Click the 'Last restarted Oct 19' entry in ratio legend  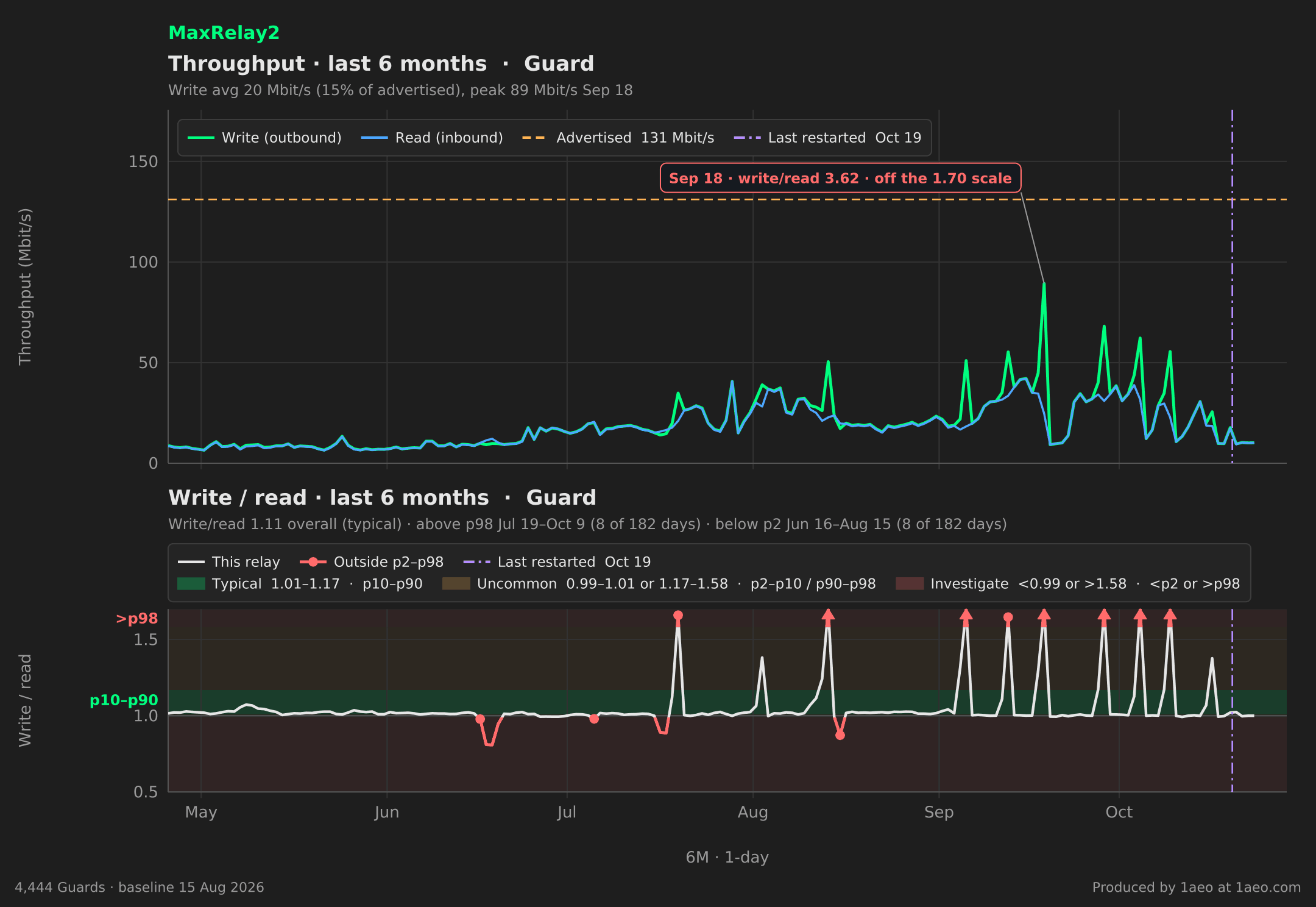(557, 562)
